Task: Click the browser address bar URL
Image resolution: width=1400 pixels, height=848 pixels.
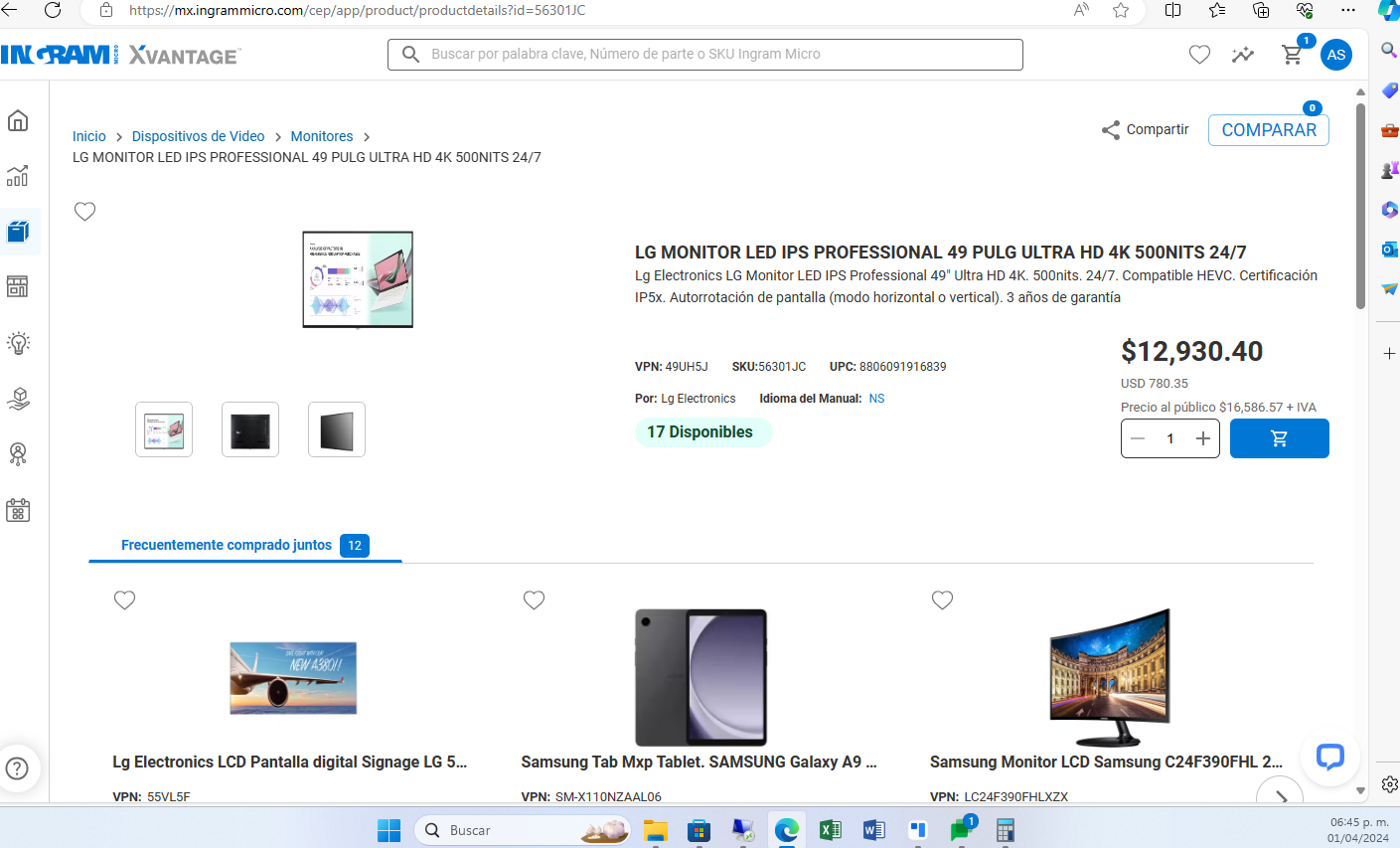Action: pyautogui.click(x=358, y=10)
